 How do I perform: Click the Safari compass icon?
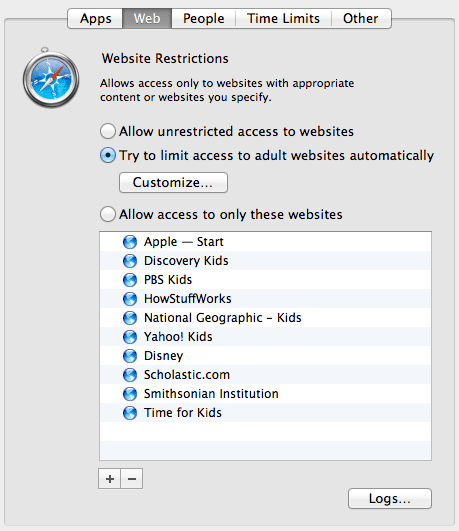[x=51, y=78]
